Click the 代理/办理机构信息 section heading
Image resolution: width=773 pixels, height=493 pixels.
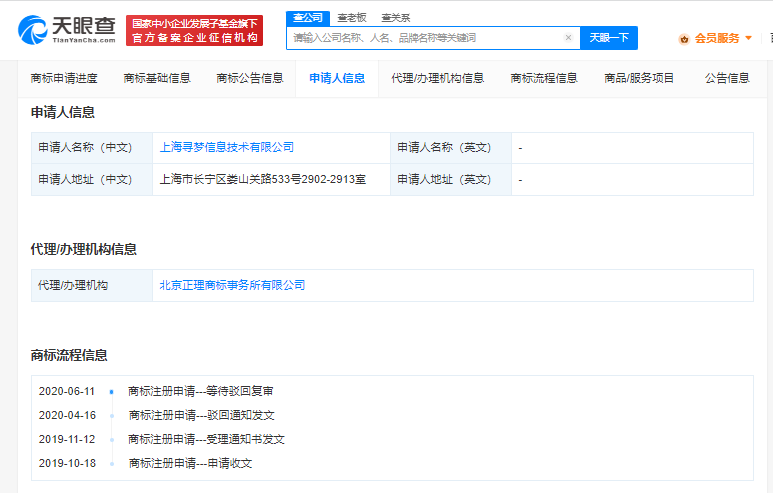(84, 249)
